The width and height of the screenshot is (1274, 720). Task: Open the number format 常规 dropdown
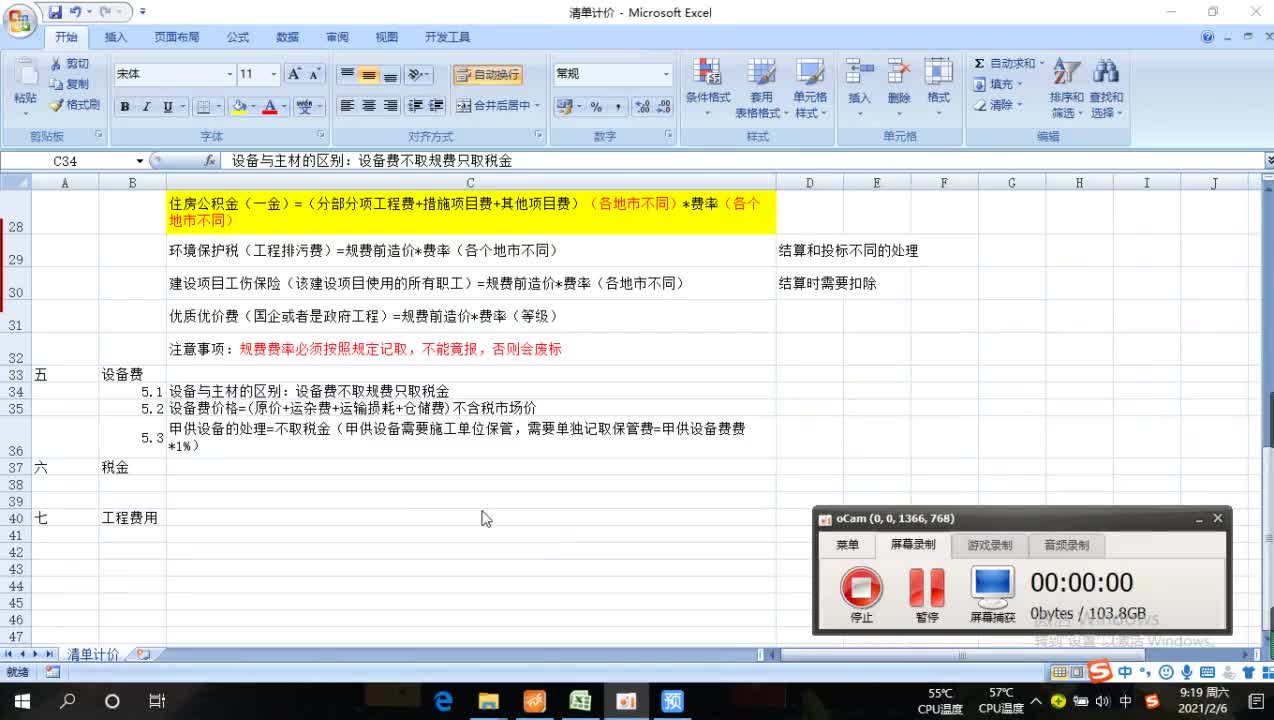[666, 74]
